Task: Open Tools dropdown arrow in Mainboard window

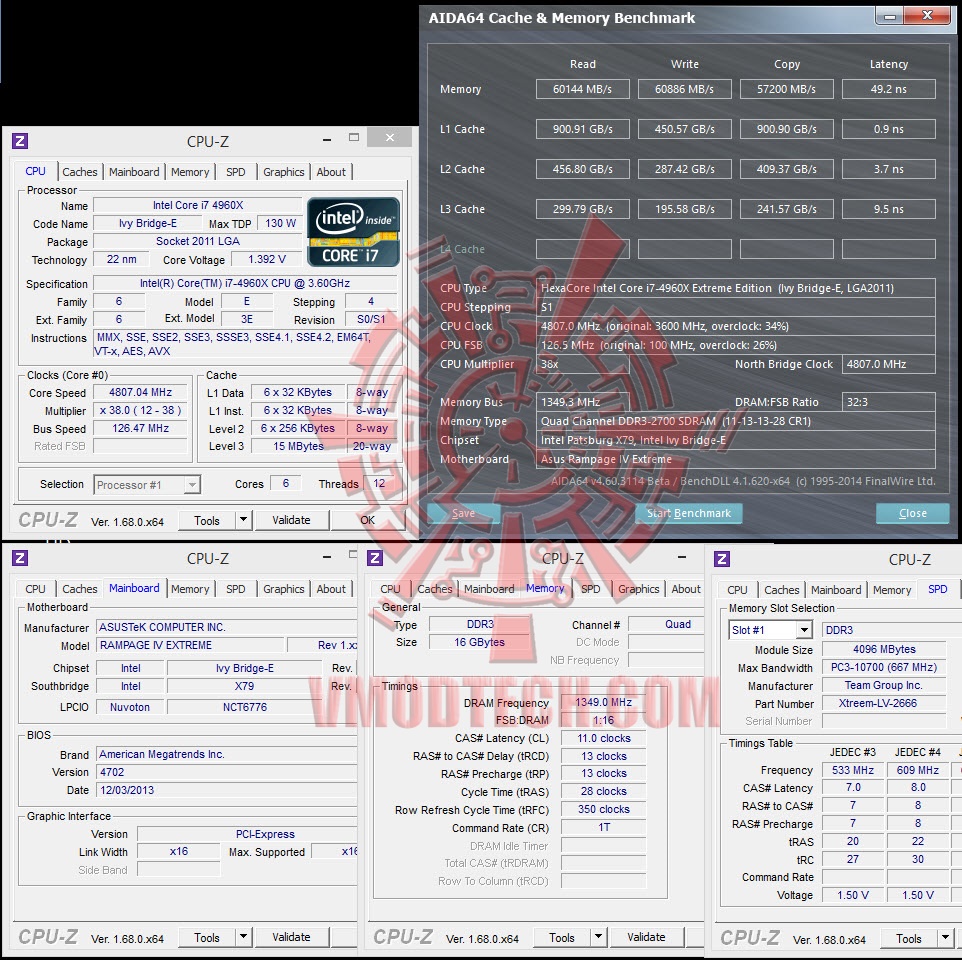Action: pos(244,937)
